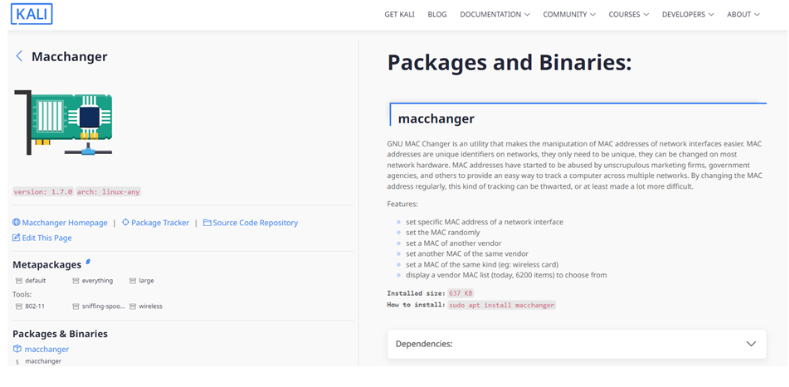
Task: Open the BLOG menu item
Action: (x=437, y=14)
